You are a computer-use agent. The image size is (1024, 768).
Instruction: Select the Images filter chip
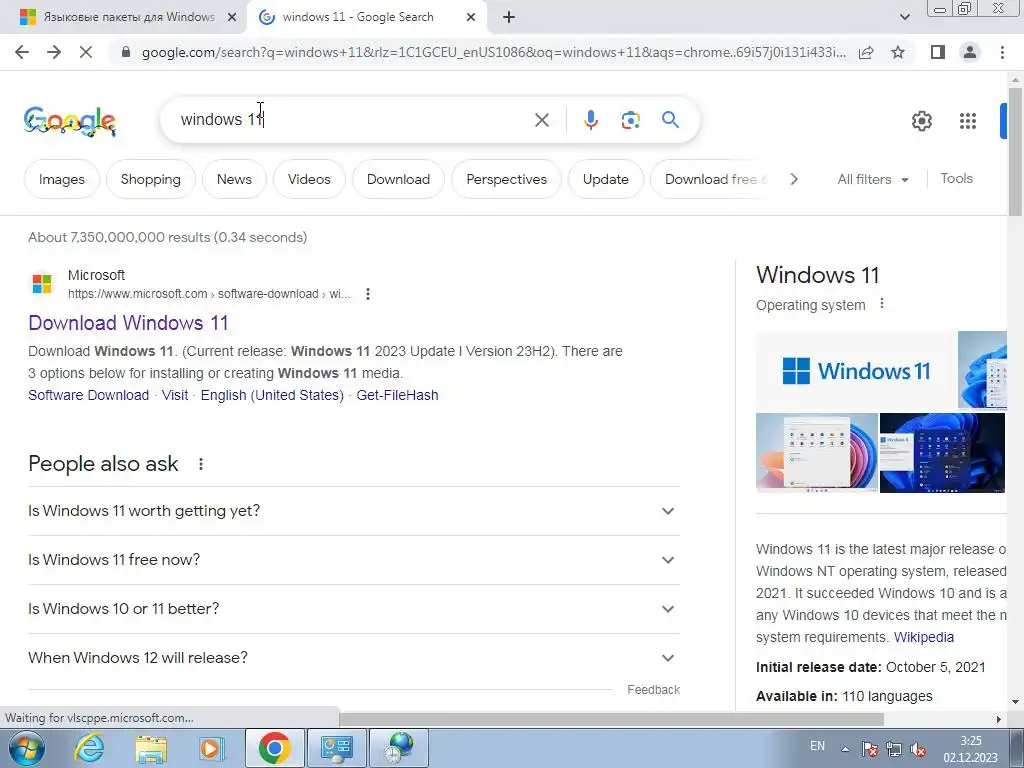[x=61, y=179]
